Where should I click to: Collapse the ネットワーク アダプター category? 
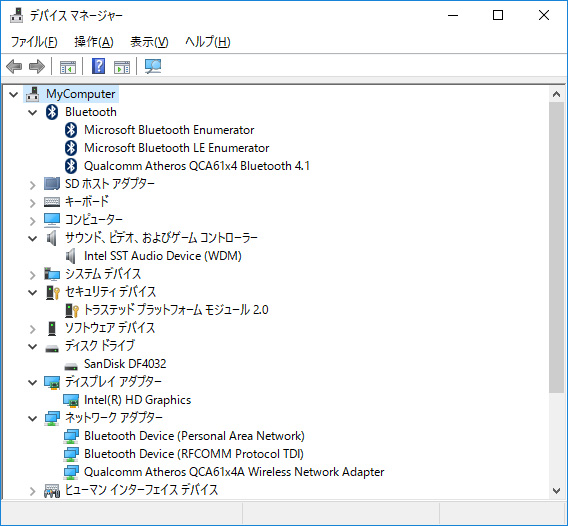33,418
